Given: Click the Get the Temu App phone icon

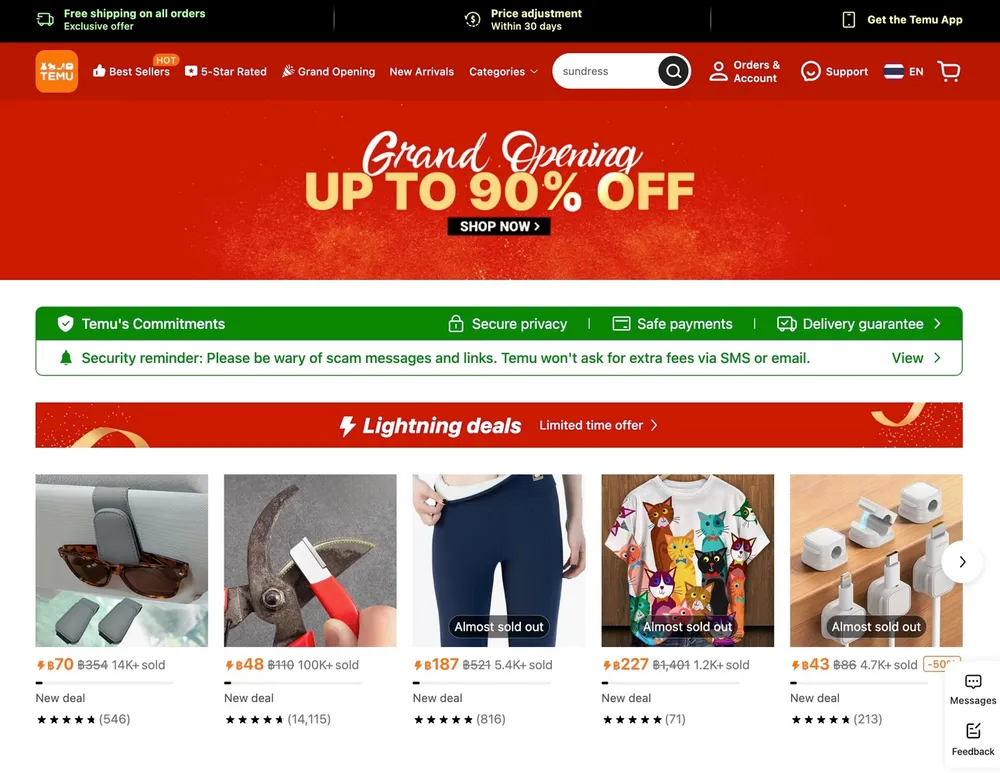Looking at the screenshot, I should pos(848,20).
